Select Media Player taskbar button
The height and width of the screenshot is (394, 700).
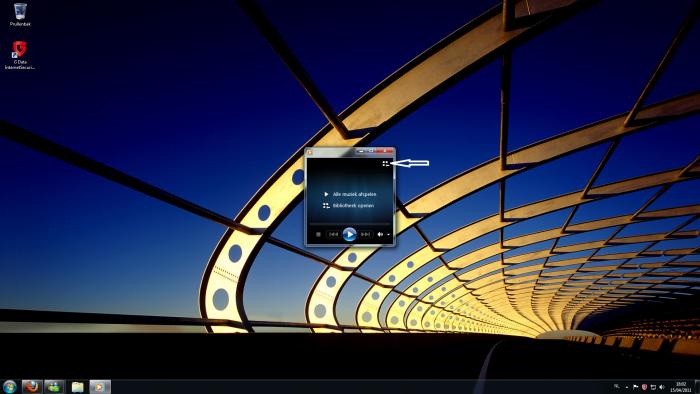pyautogui.click(x=100, y=386)
